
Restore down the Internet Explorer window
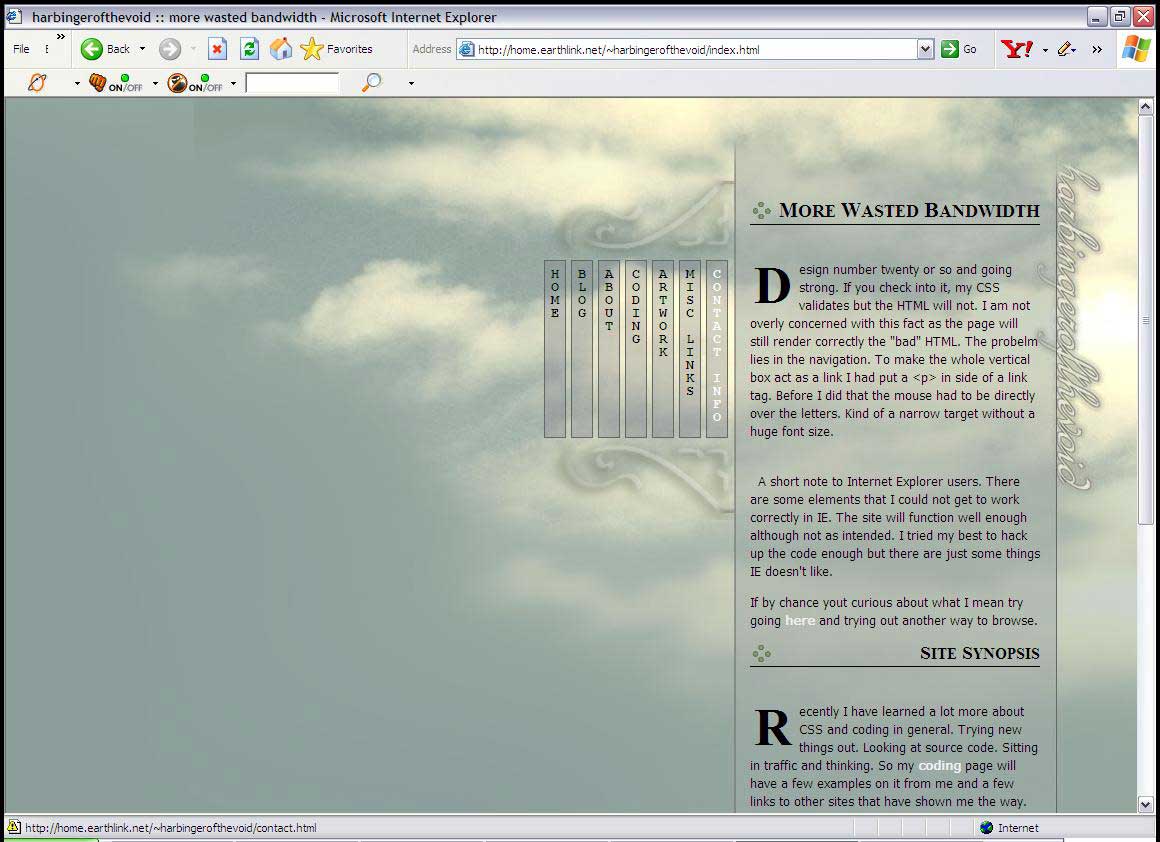tap(1119, 16)
